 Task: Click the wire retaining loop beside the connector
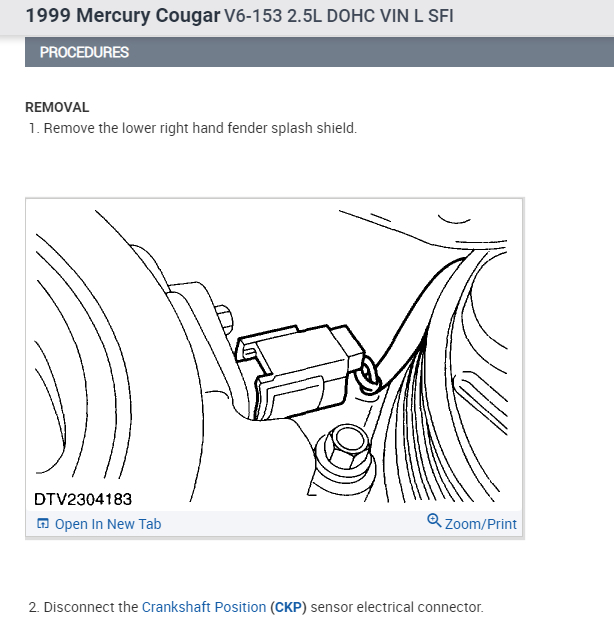[x=368, y=376]
